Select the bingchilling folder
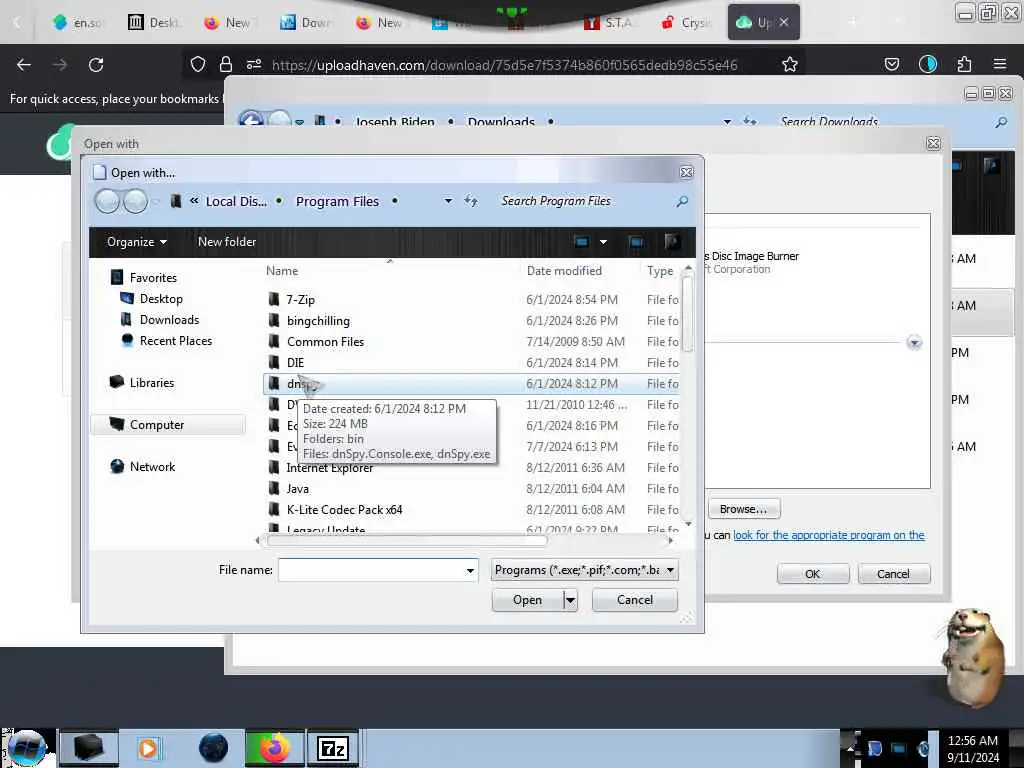This screenshot has height=768, width=1024. coord(318,321)
